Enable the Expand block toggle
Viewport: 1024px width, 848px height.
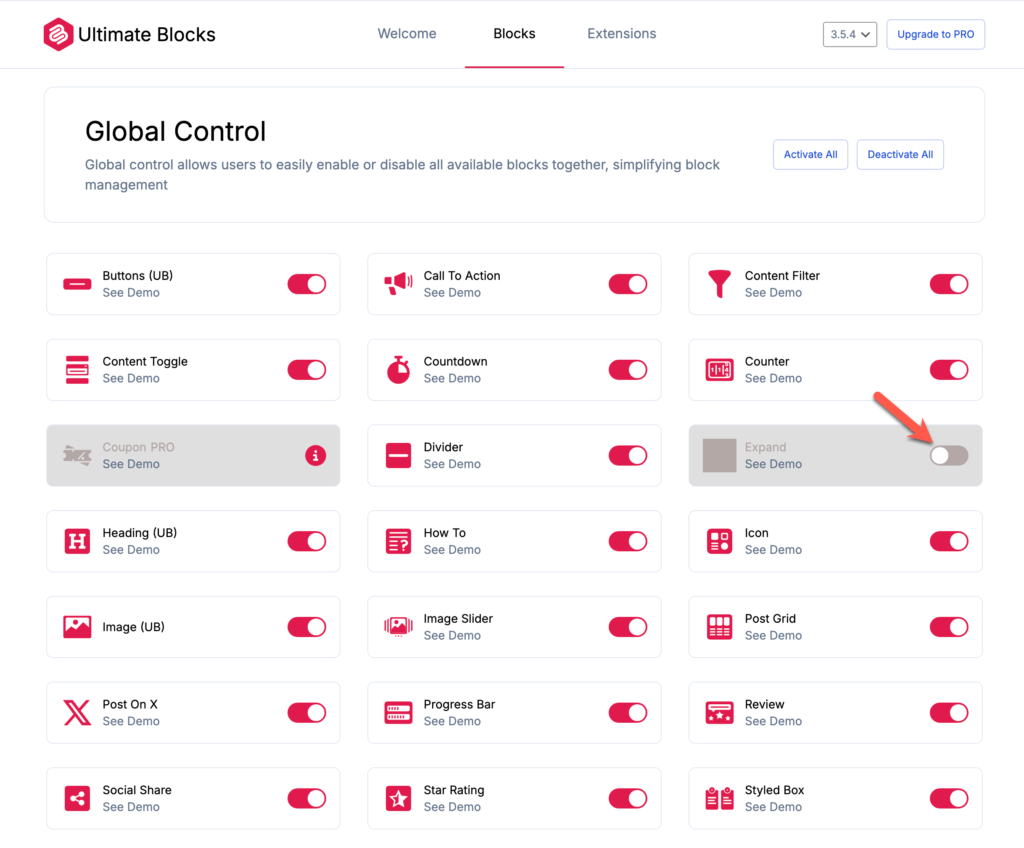pyautogui.click(x=948, y=456)
